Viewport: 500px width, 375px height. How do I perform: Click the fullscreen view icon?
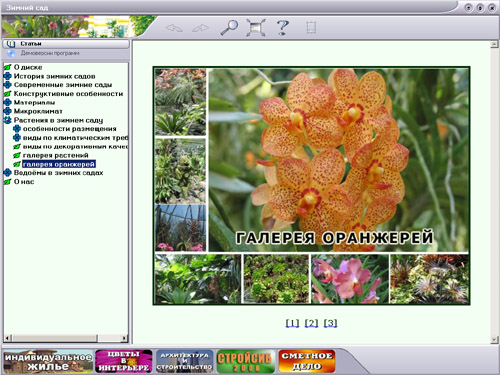point(256,27)
